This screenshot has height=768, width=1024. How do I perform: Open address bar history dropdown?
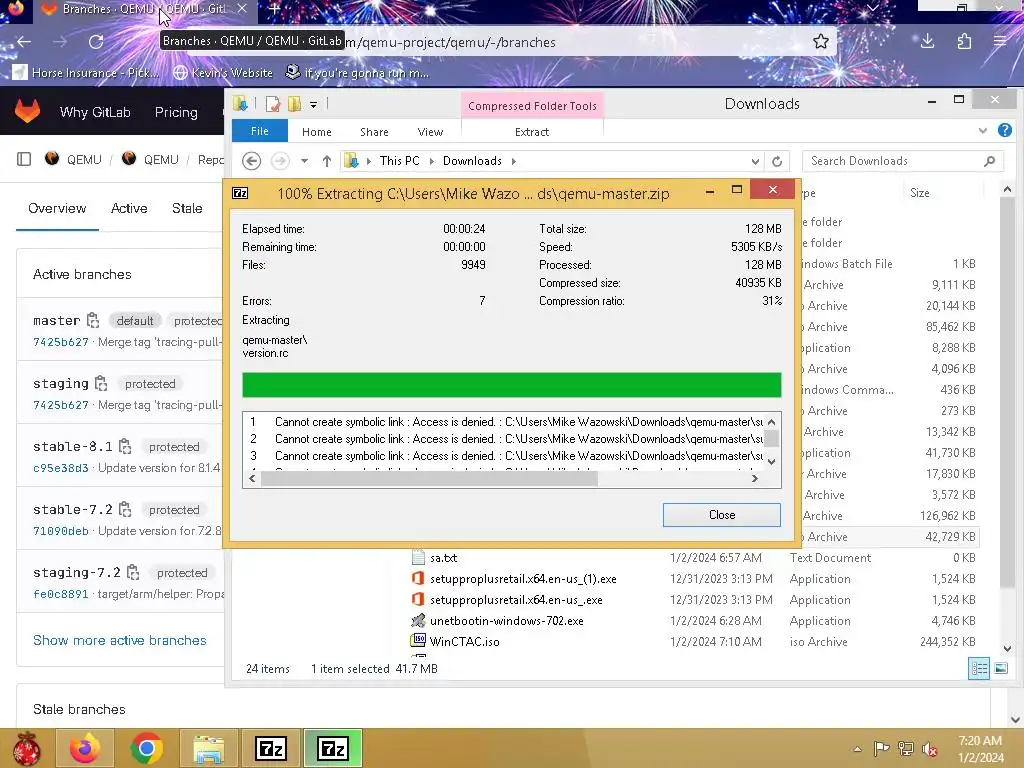point(755,161)
